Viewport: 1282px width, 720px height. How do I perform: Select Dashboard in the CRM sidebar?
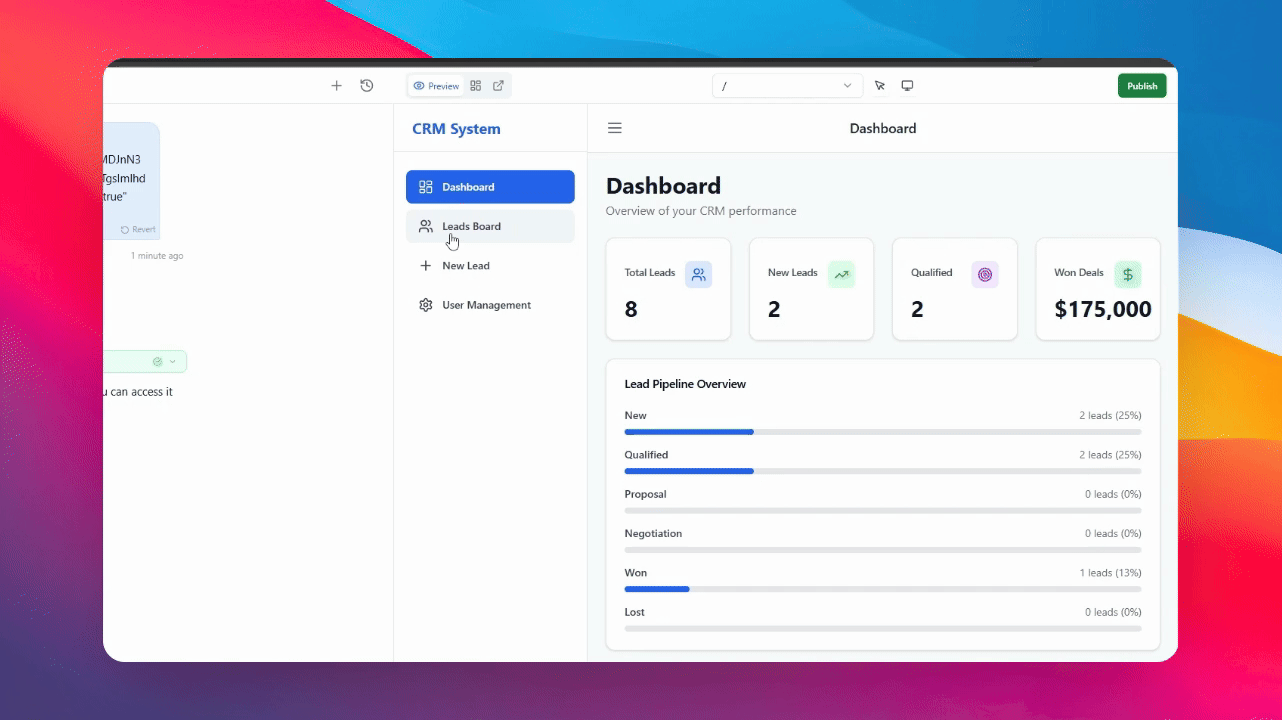pos(490,187)
